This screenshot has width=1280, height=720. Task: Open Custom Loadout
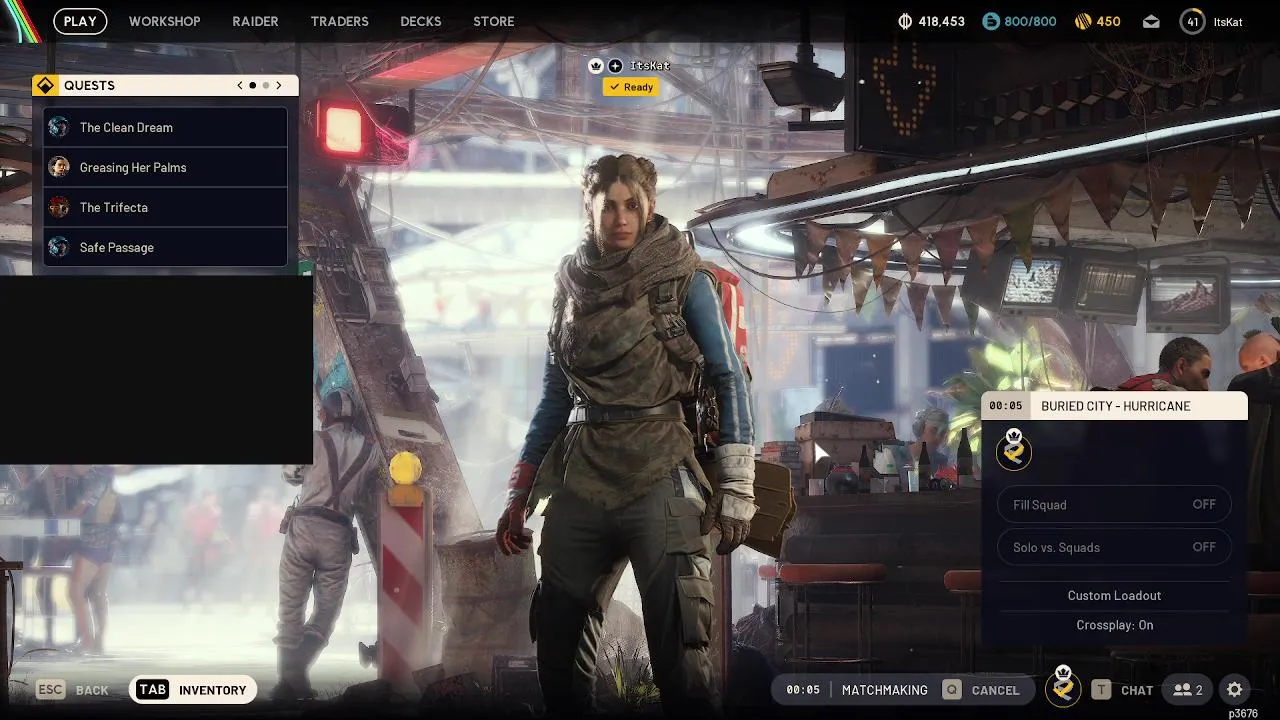[x=1114, y=595]
